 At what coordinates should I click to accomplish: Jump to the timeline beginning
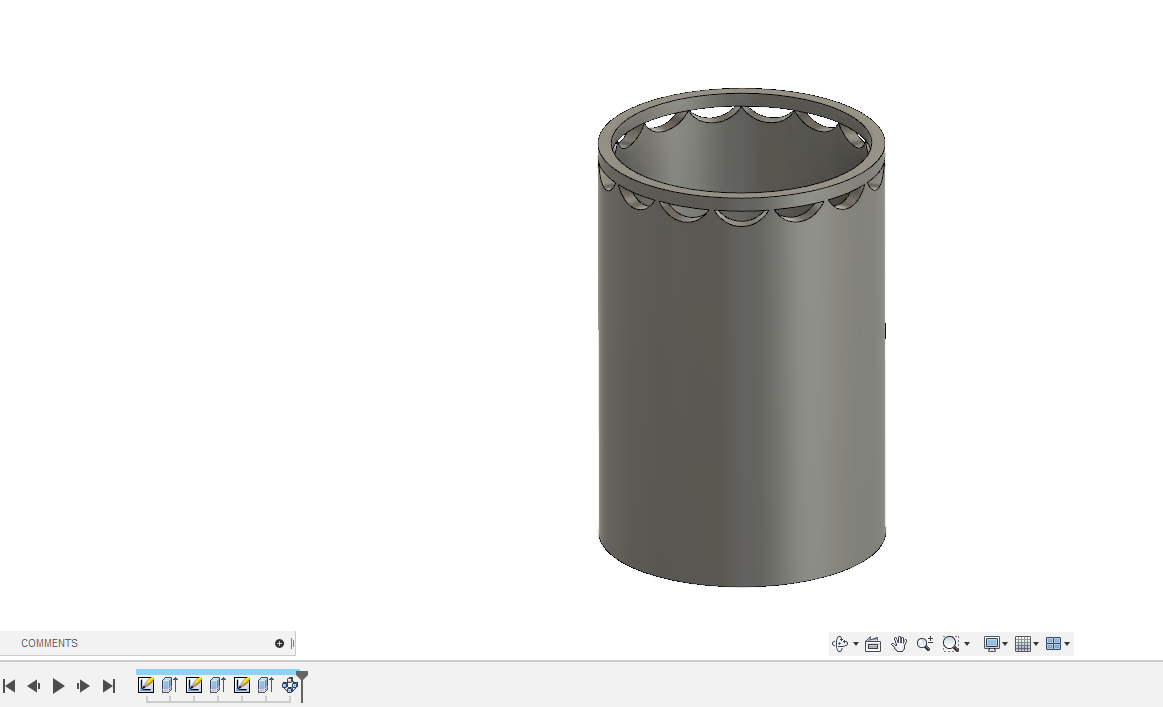tap(9, 686)
